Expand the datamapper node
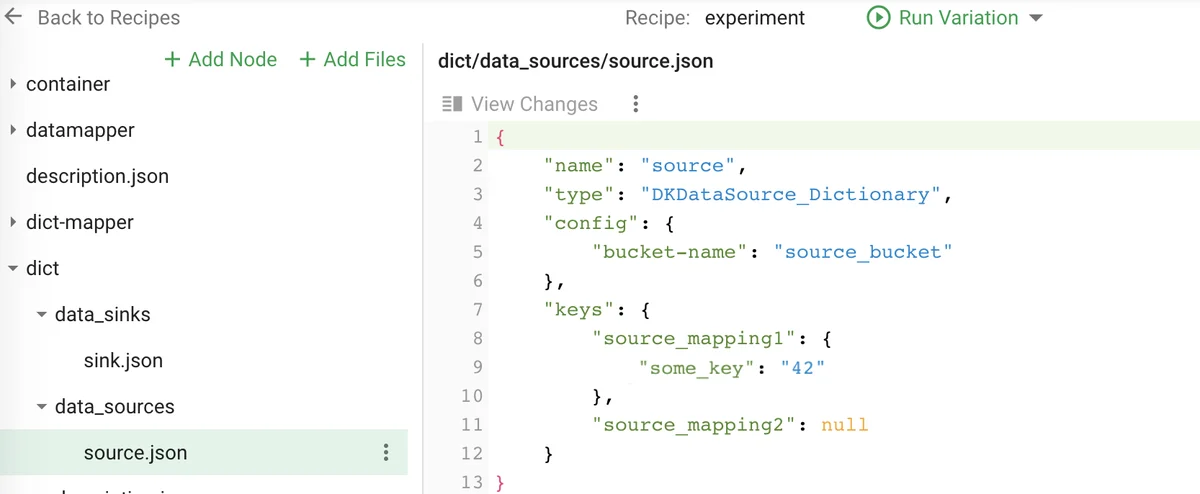This screenshot has height=494, width=1200. tap(13, 130)
